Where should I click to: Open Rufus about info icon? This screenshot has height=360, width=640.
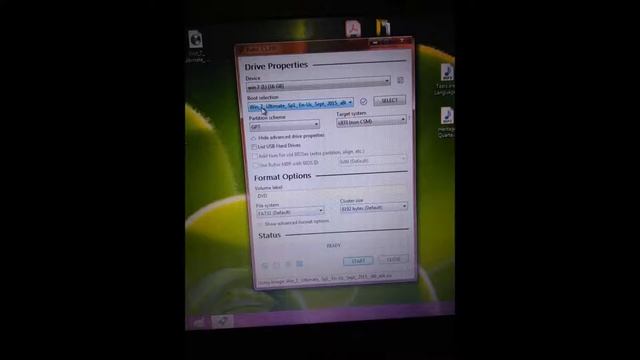click(x=277, y=265)
